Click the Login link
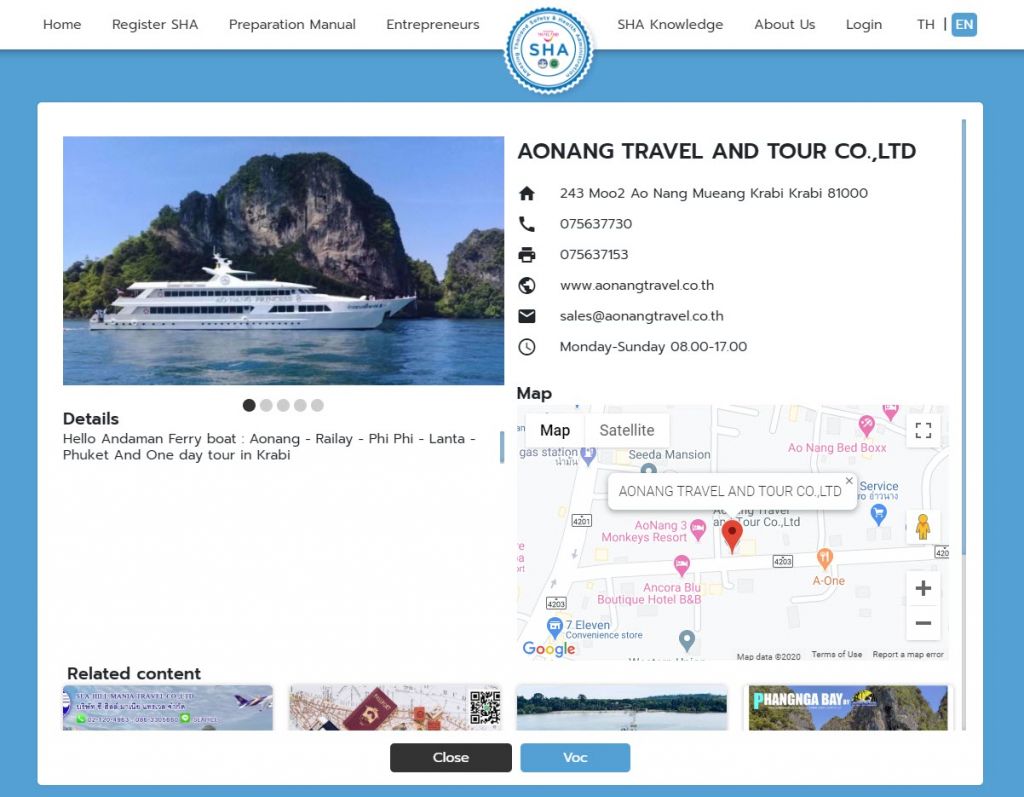Viewport: 1024px width, 797px height. click(x=863, y=25)
